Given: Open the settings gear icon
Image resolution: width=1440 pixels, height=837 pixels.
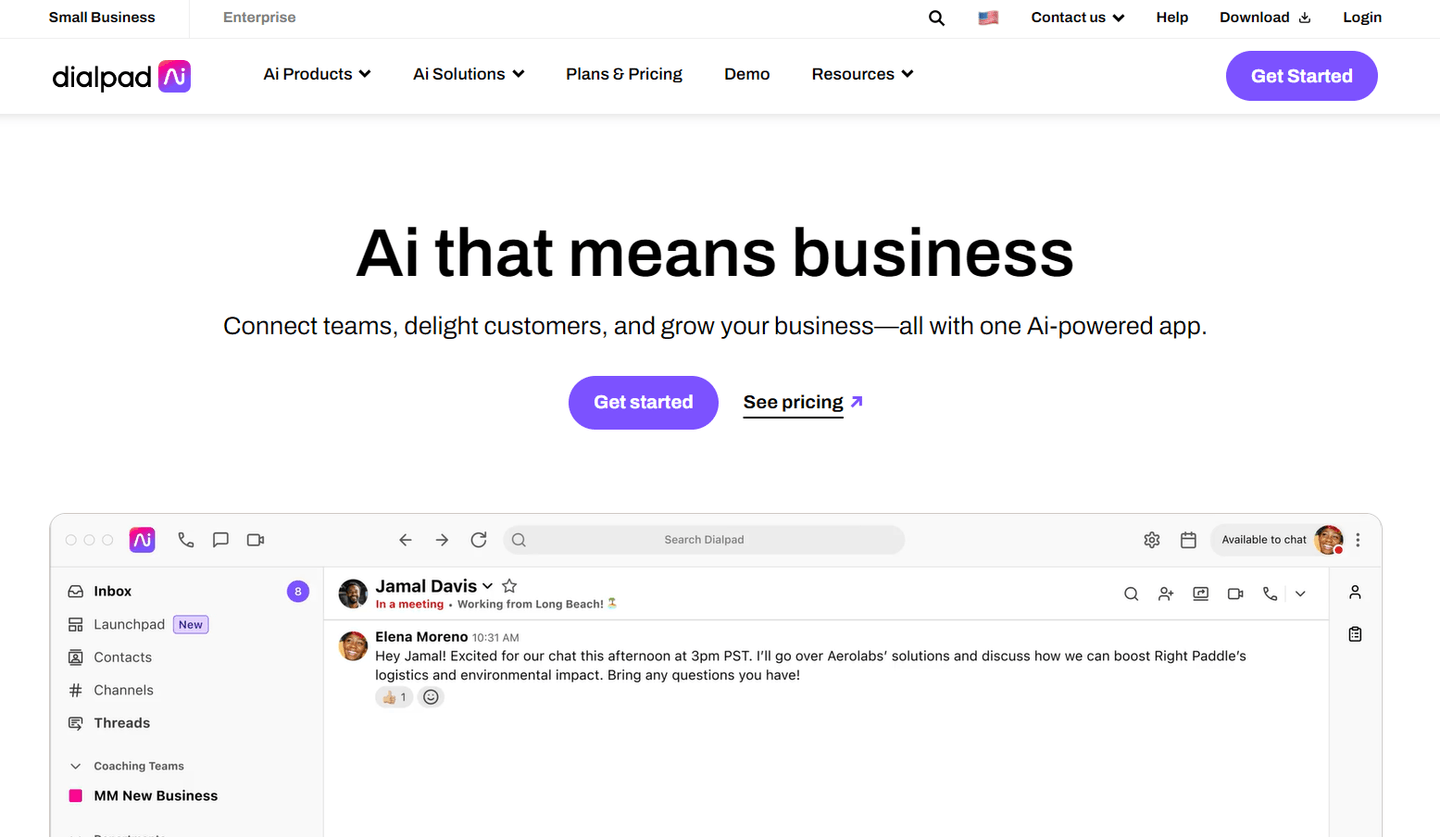Looking at the screenshot, I should point(1152,540).
